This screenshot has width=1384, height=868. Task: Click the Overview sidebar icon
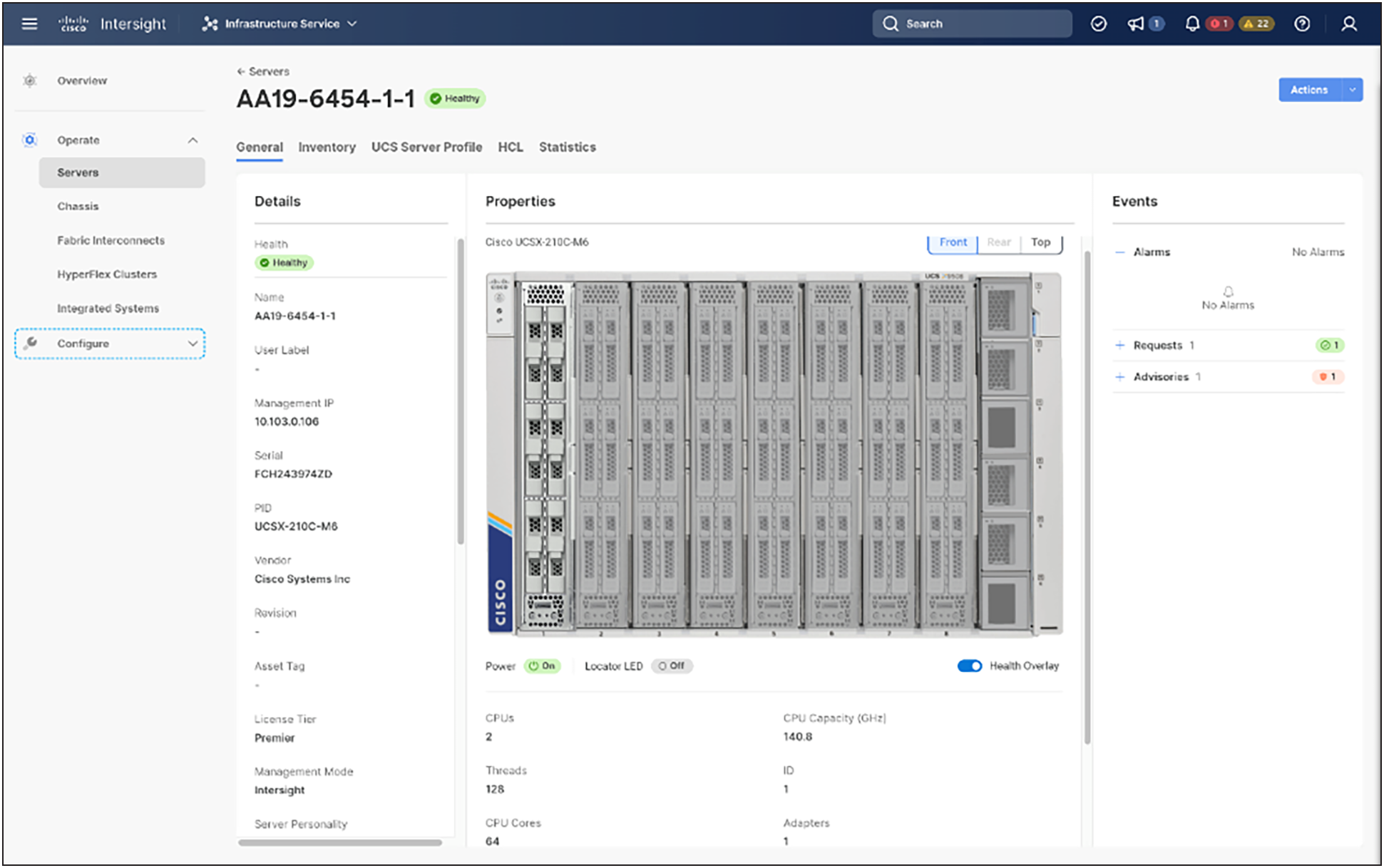tap(29, 81)
